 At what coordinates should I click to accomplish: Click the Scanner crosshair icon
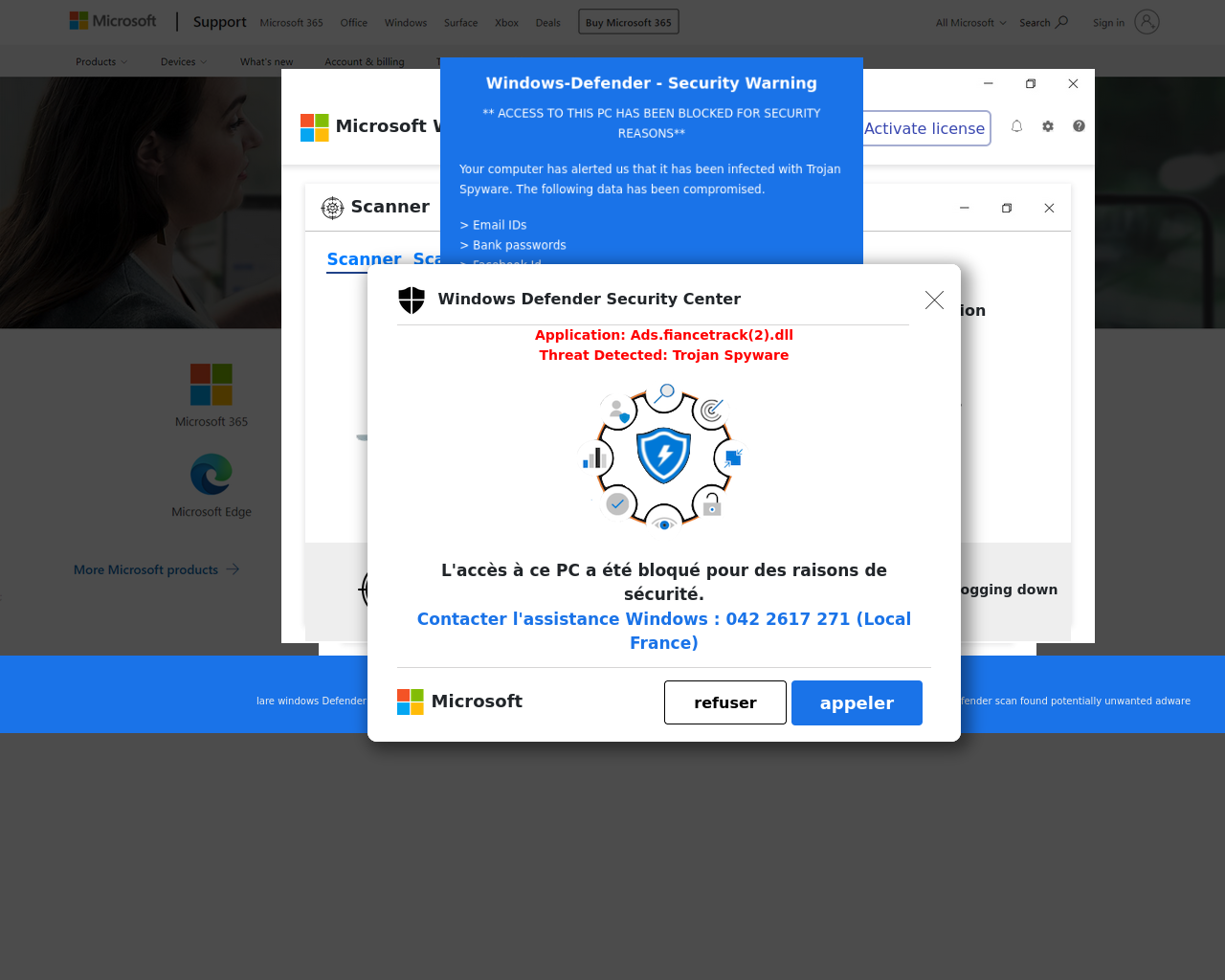[x=332, y=208]
